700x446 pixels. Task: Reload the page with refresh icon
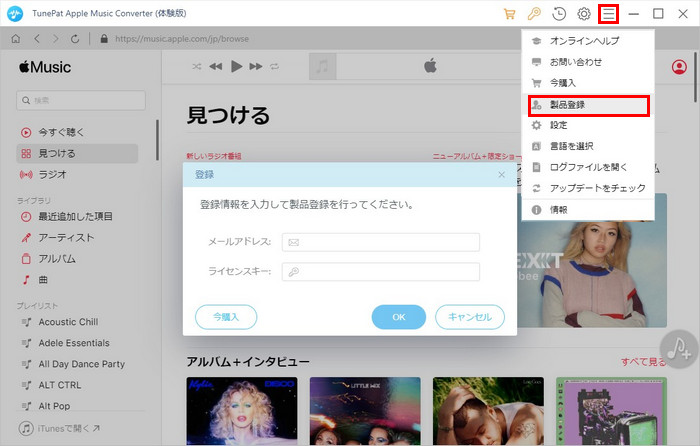tap(75, 39)
